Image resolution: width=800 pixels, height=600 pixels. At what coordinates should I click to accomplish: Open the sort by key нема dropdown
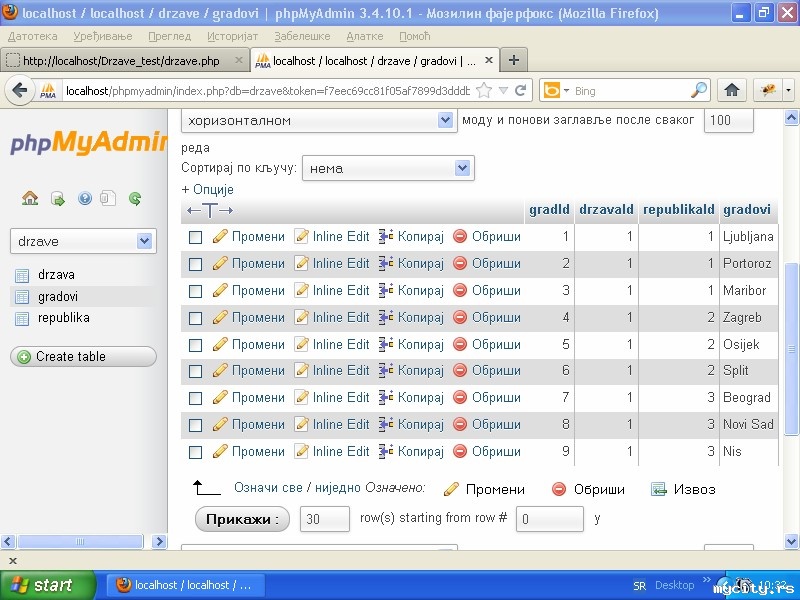tap(388, 168)
